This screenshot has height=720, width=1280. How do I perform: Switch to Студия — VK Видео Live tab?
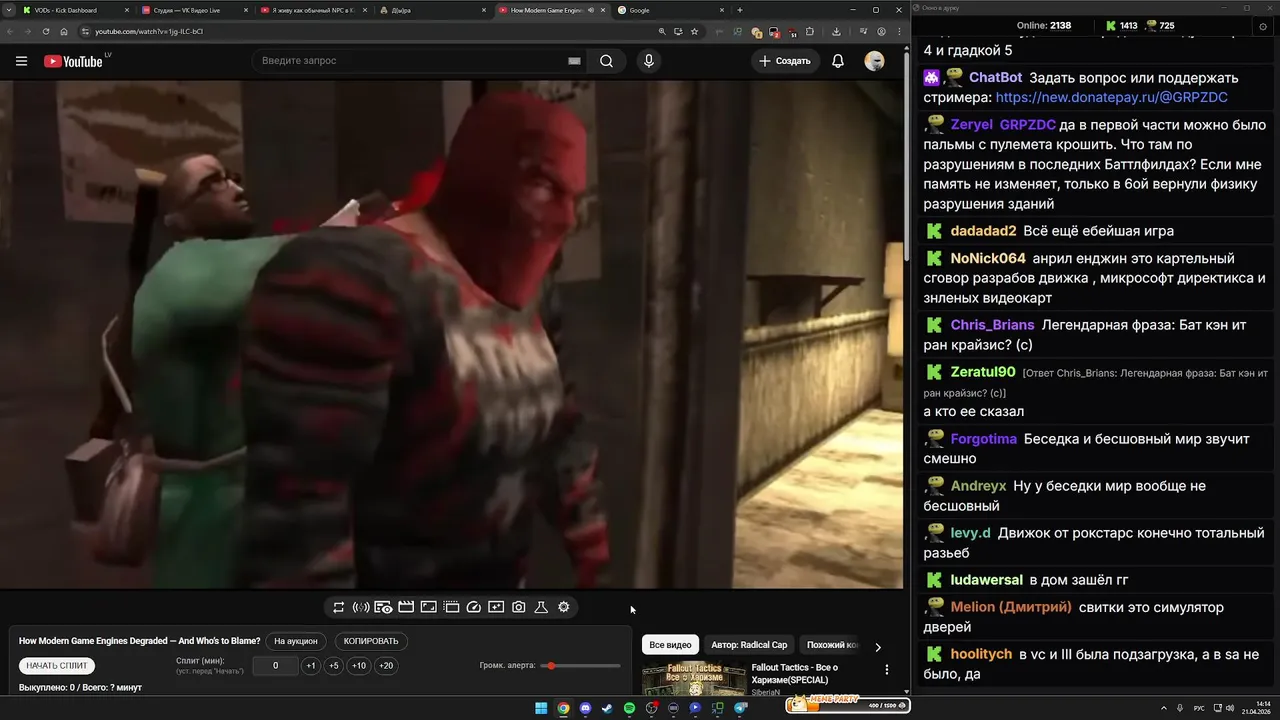pyautogui.click(x=195, y=10)
